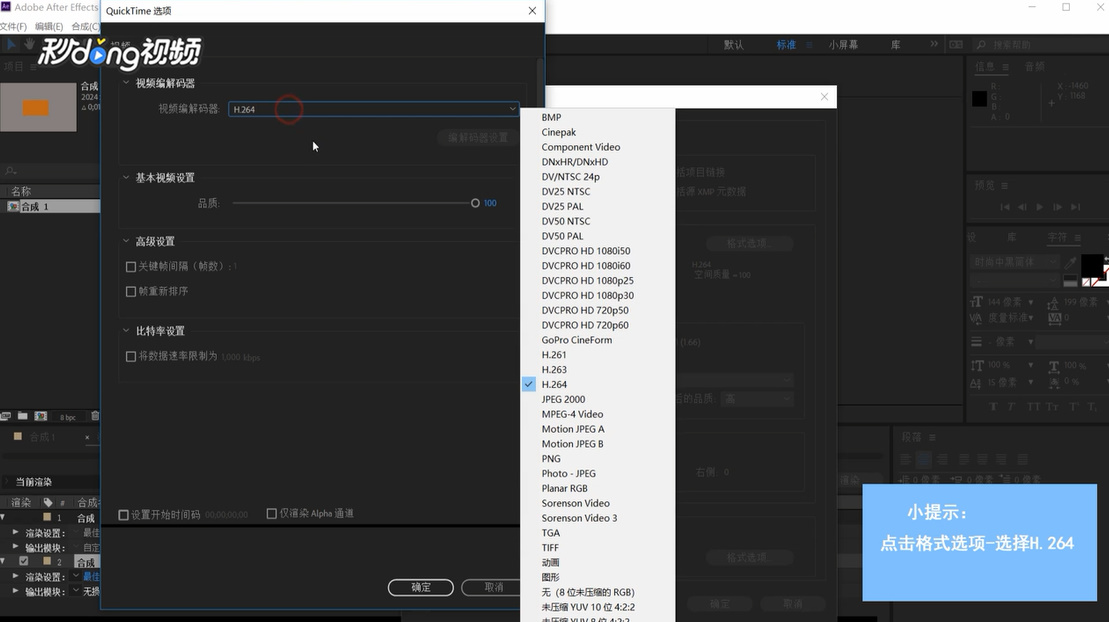Select the Selection arrow tool
Screen dimensions: 1109x622
tap(11, 44)
